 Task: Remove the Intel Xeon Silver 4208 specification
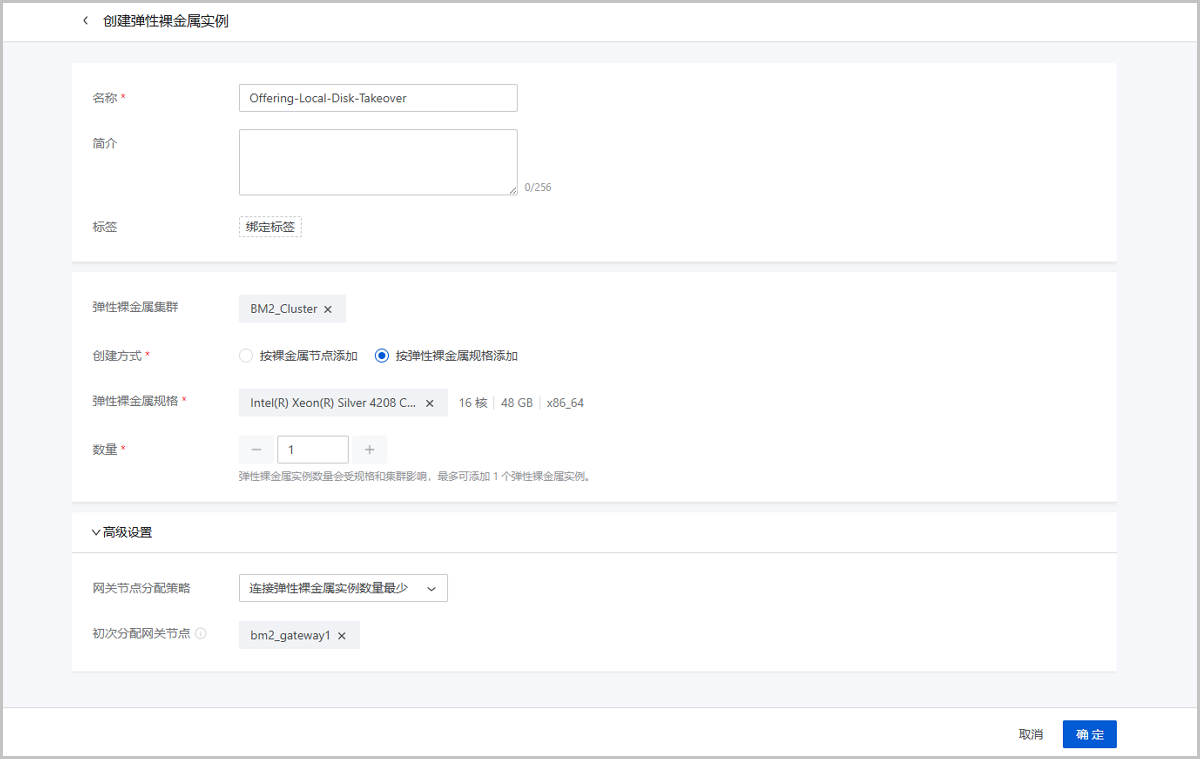click(430, 403)
